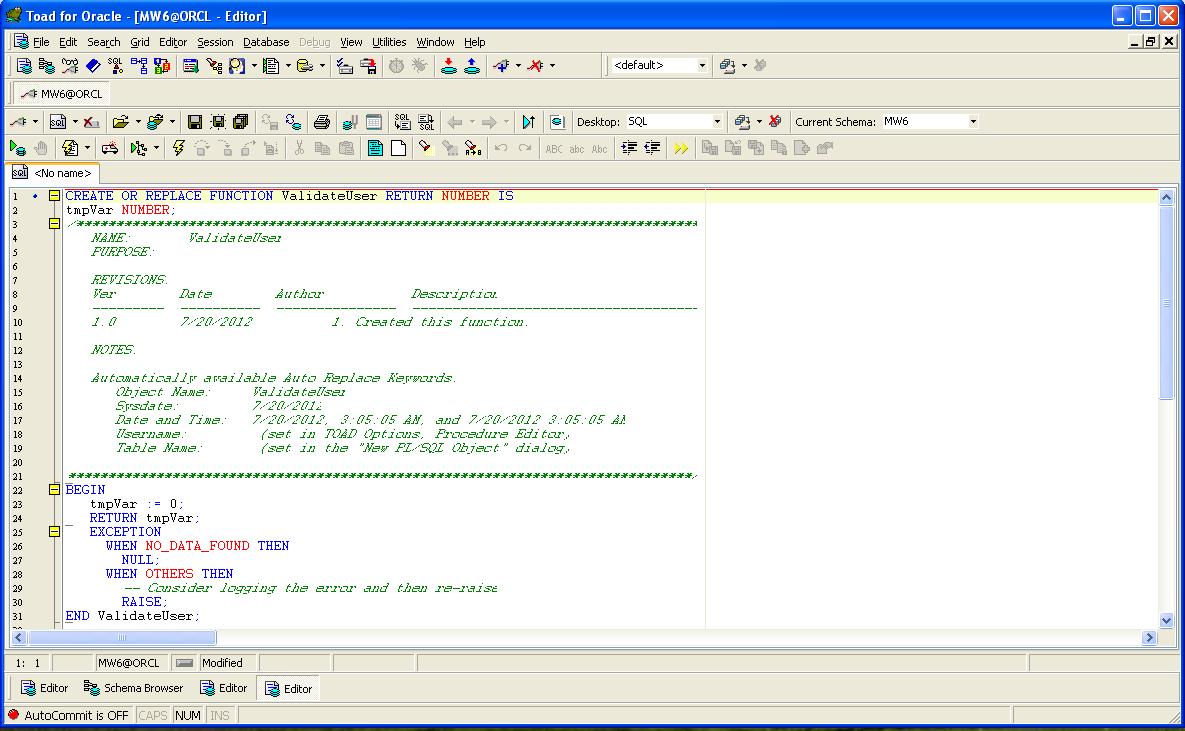Open a new Editor window from main toolbar
Image resolution: width=1185 pixels, height=731 pixels.
pos(23,66)
